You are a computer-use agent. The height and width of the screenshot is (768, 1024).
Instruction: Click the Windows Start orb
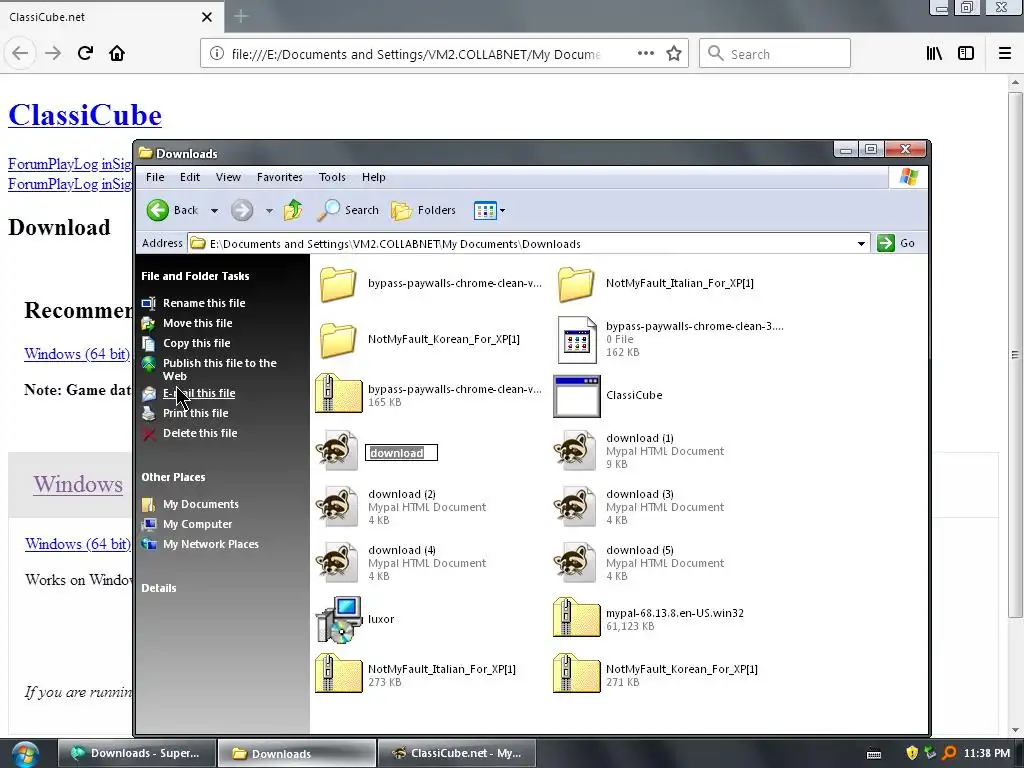(x=25, y=755)
